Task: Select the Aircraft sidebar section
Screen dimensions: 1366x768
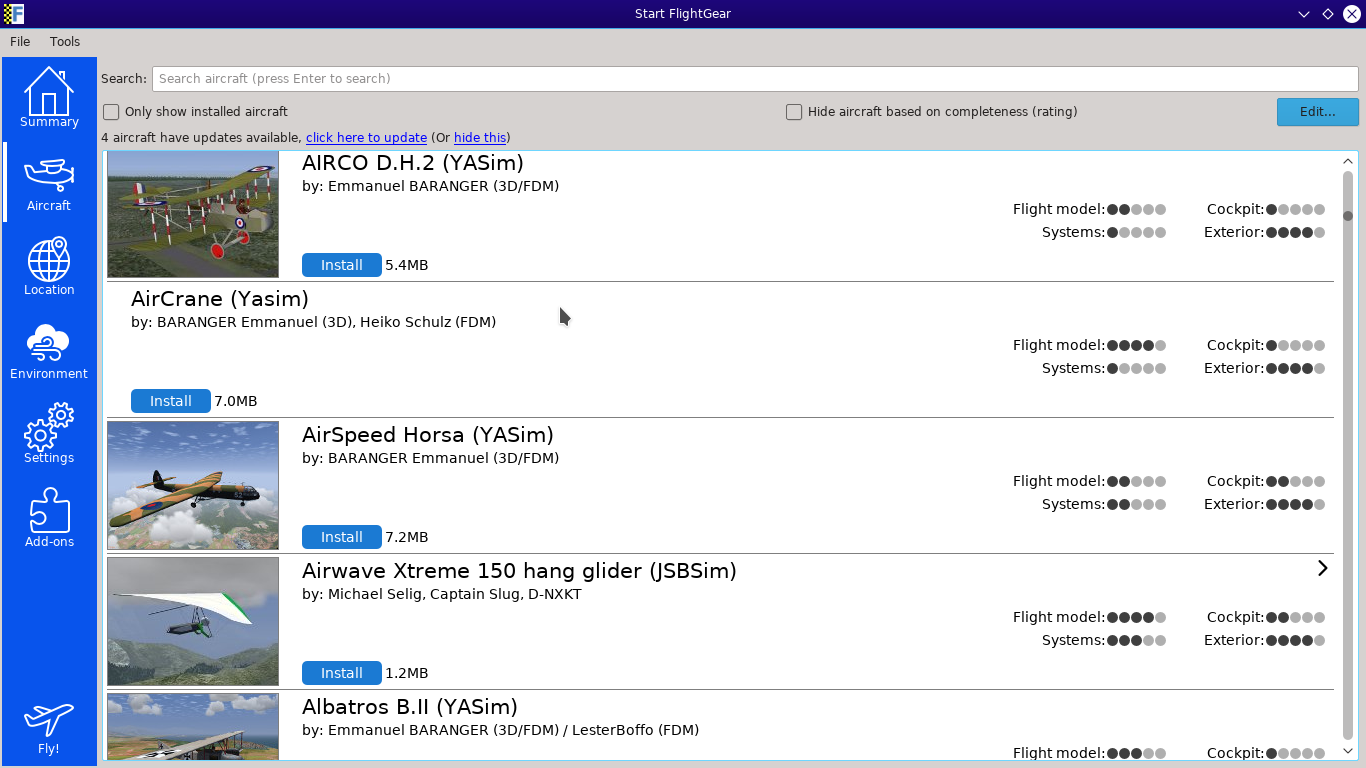Action: (49, 182)
